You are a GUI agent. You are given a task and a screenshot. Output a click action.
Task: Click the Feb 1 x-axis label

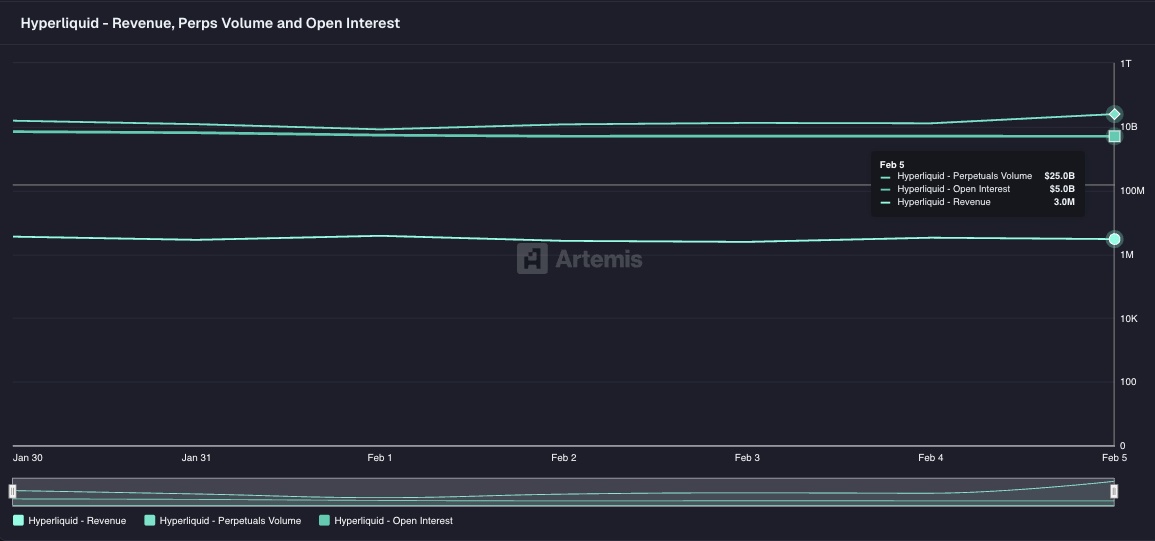click(380, 458)
